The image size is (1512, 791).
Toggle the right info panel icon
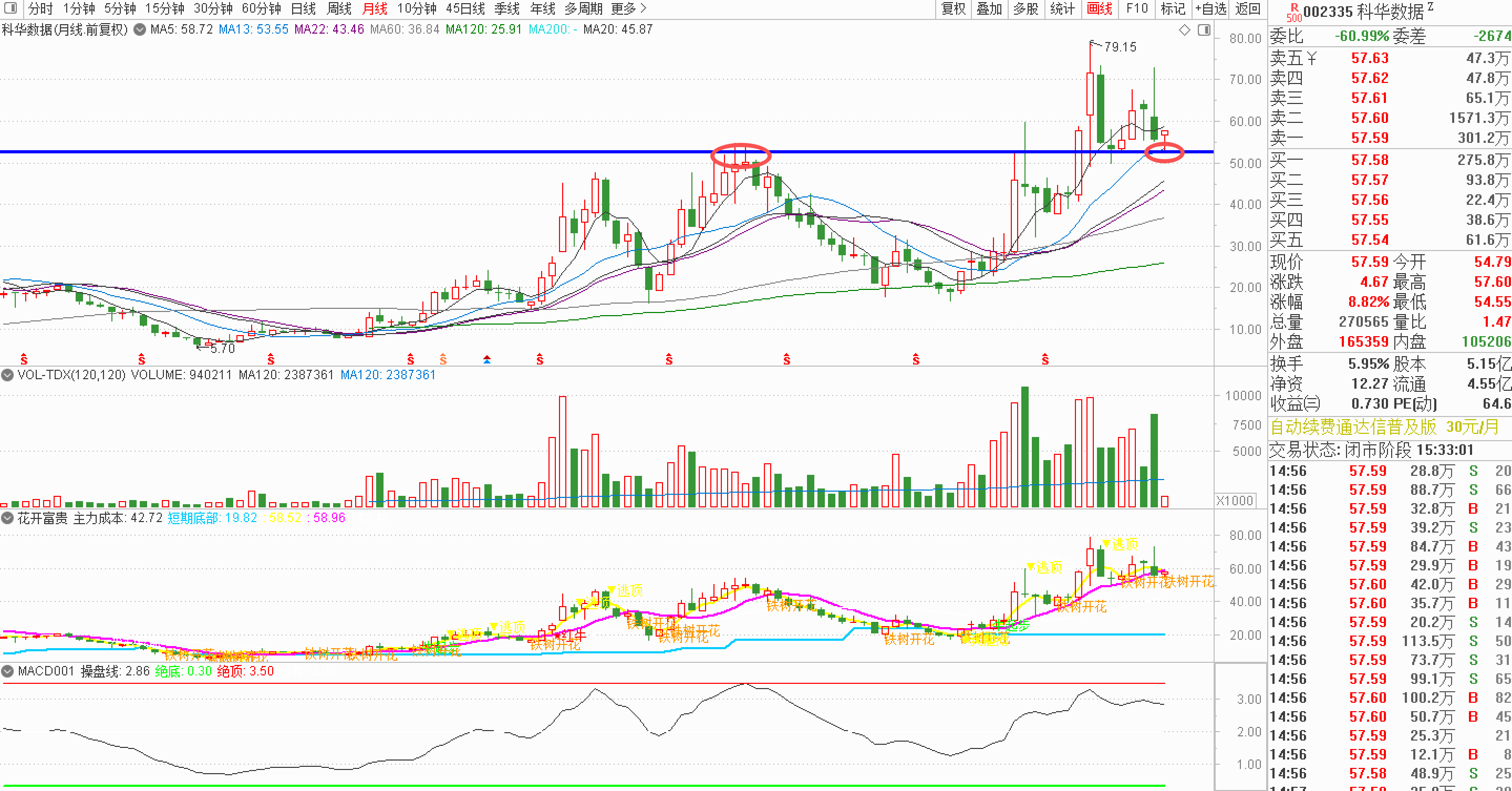1204,30
